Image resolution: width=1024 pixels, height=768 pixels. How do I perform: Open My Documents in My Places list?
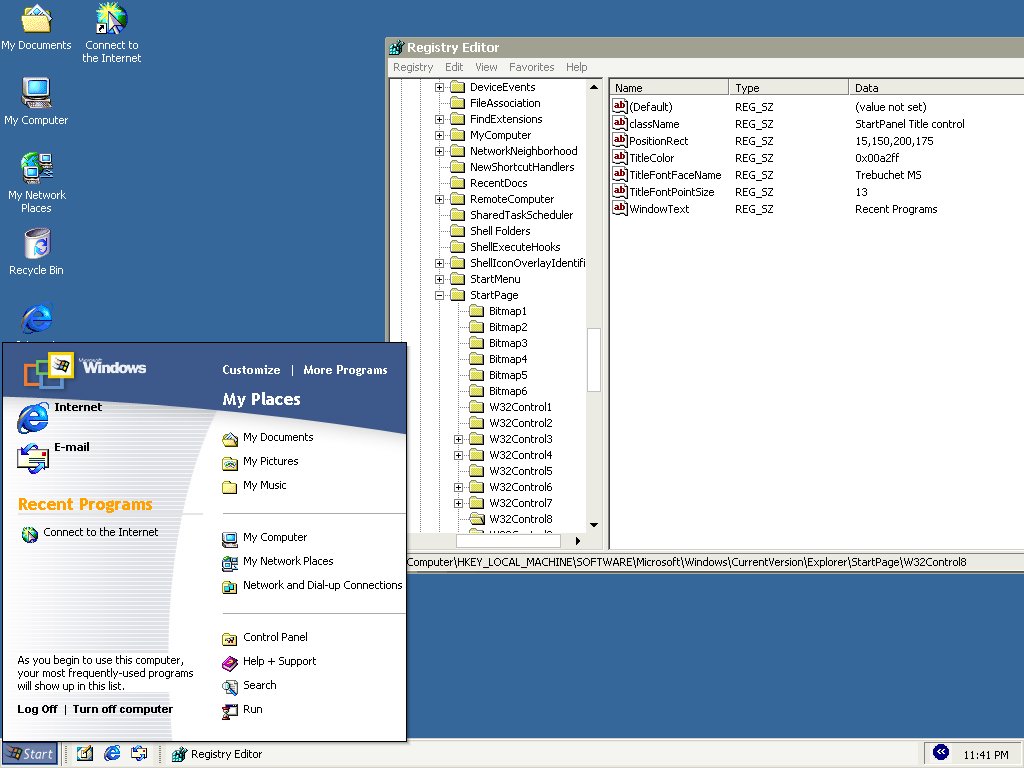[268, 438]
